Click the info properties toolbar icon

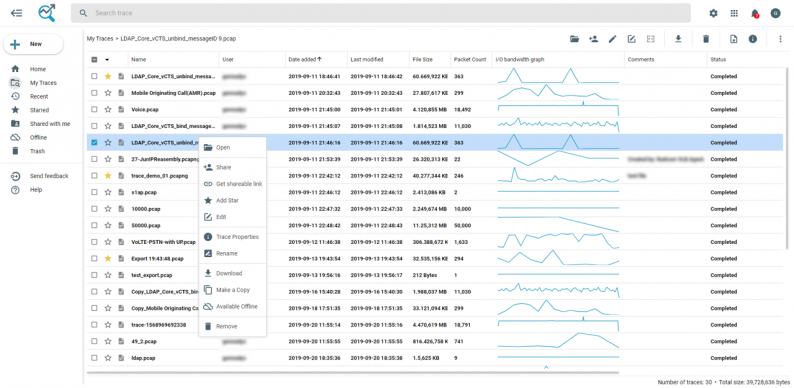pos(752,38)
